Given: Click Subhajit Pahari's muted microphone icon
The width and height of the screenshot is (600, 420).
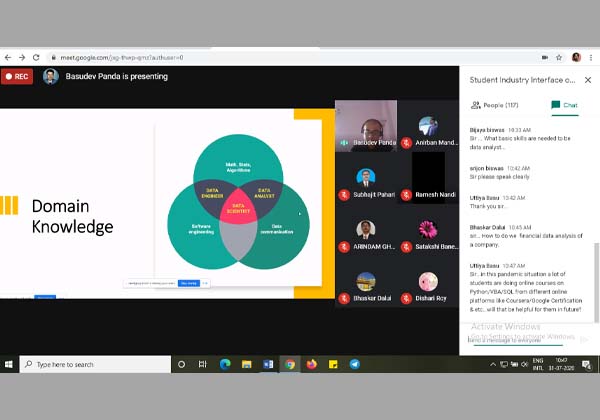Looking at the screenshot, I should click(344, 193).
